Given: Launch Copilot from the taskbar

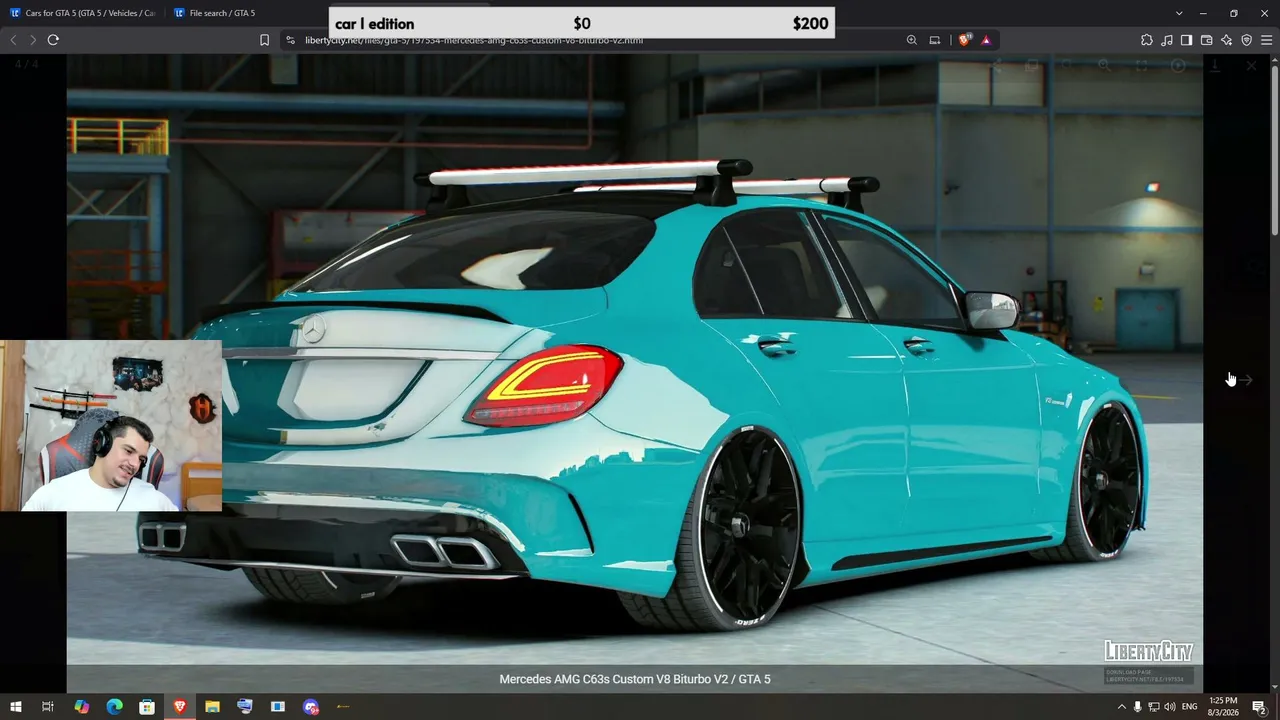Looking at the screenshot, I should (82, 707).
